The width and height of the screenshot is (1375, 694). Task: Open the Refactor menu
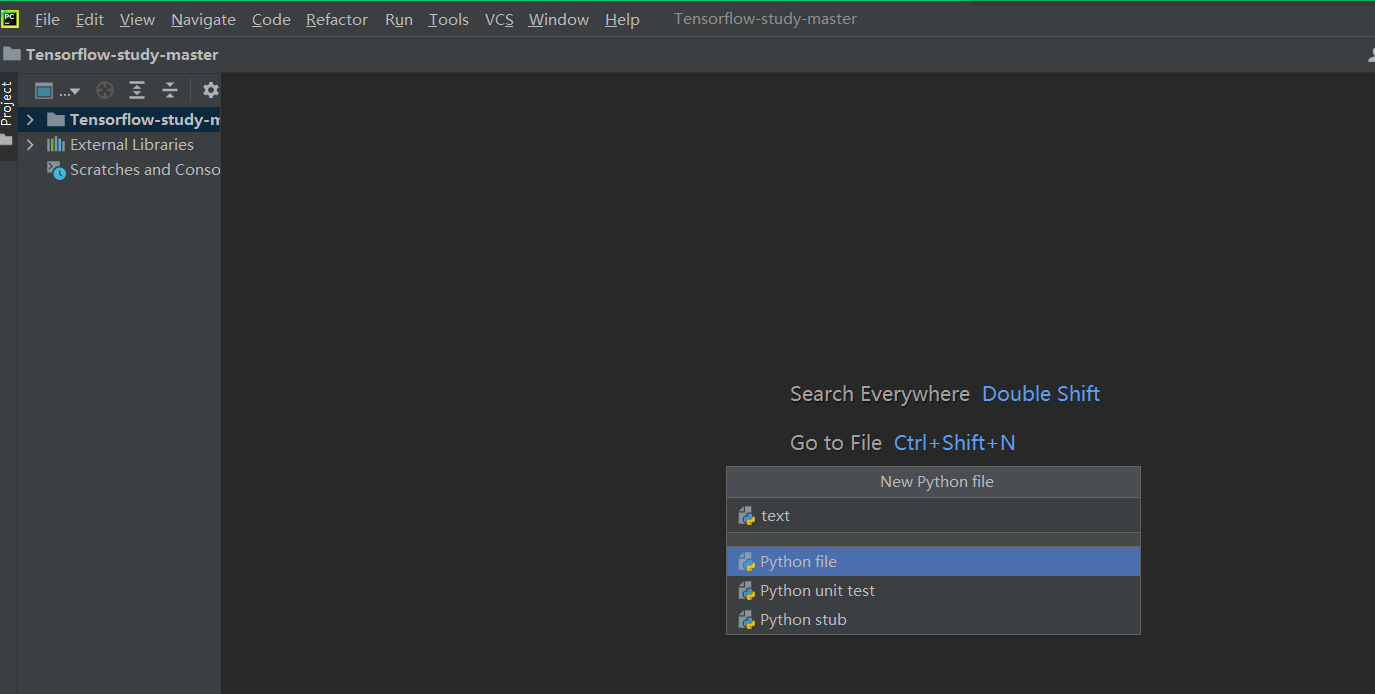(x=337, y=19)
